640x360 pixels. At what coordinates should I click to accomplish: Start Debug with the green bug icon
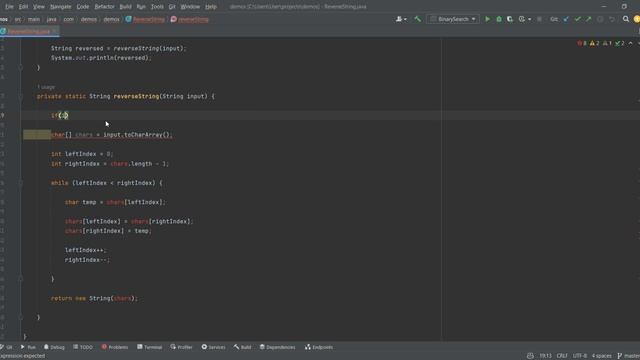[499, 19]
